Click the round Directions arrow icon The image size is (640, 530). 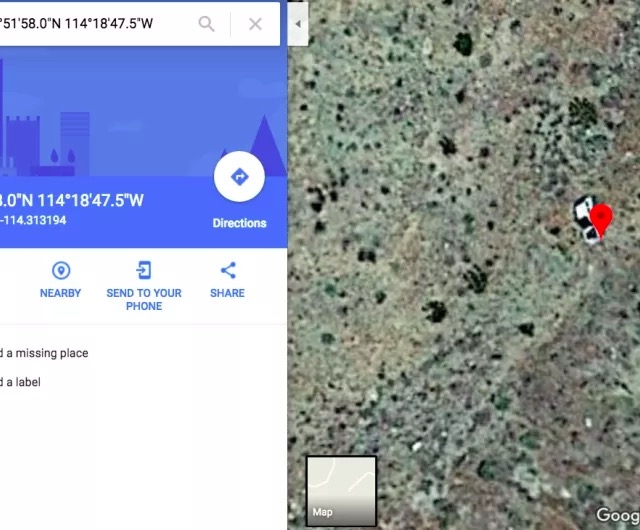(239, 177)
